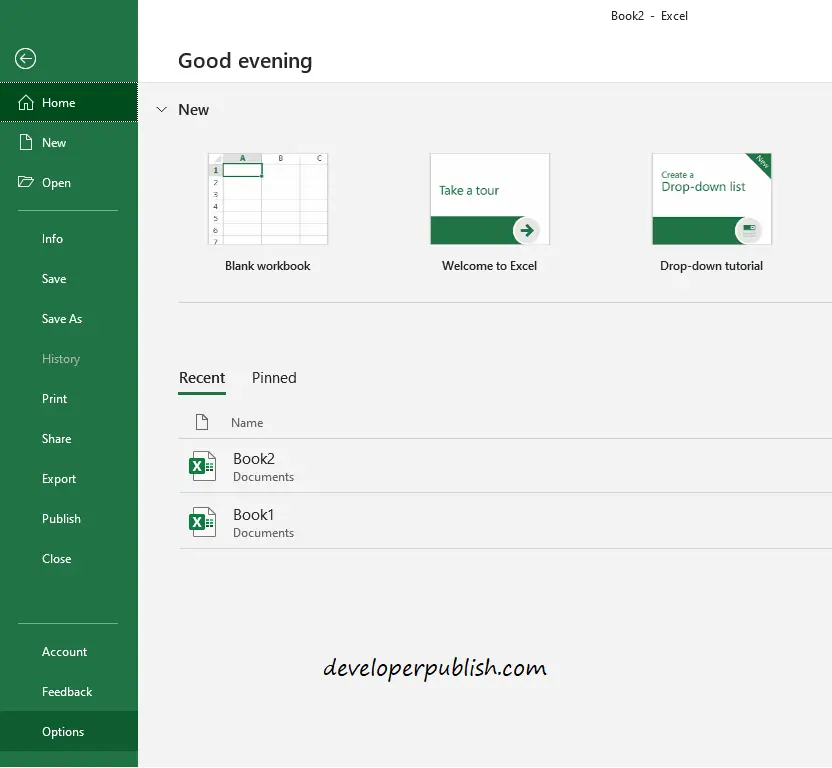Click the Drop-down tutorial label
Screen dimensions: 832x768
[712, 266]
